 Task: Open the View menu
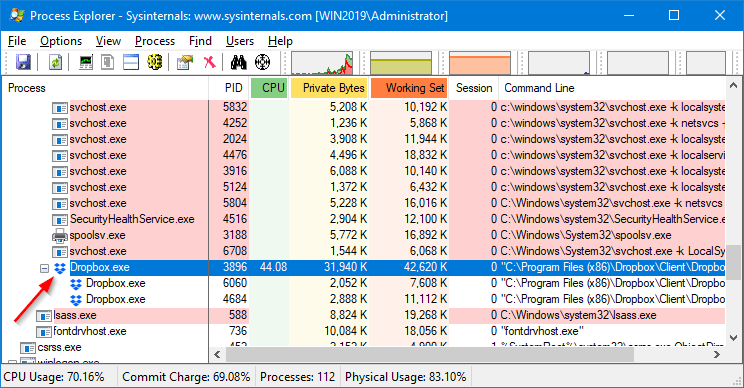point(108,41)
